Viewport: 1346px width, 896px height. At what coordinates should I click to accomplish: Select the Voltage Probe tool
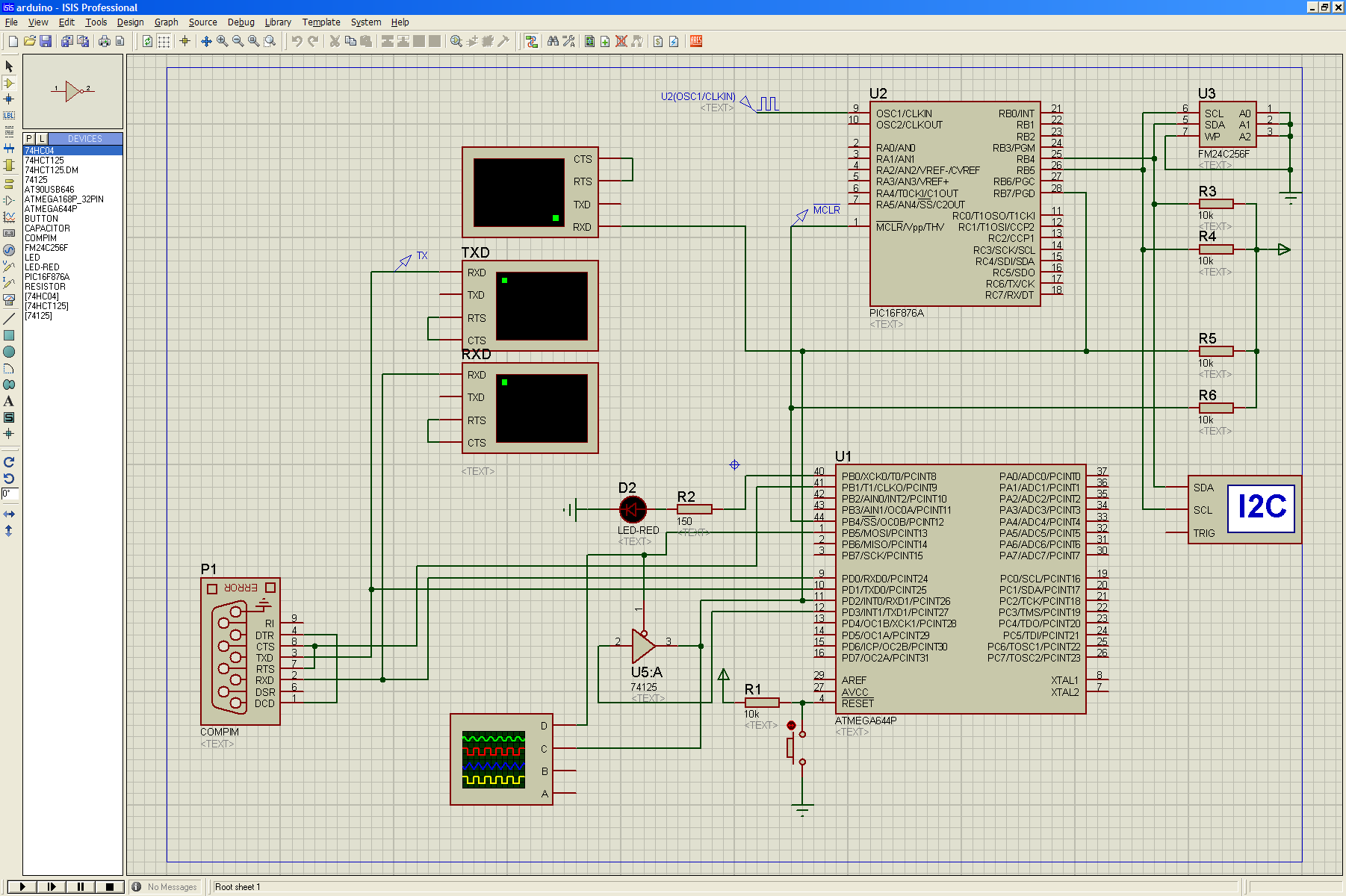tap(9, 267)
